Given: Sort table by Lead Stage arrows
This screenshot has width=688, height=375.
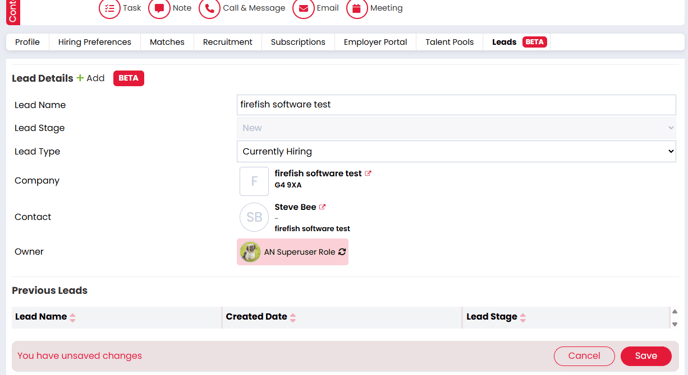Looking at the screenshot, I should [523, 318].
